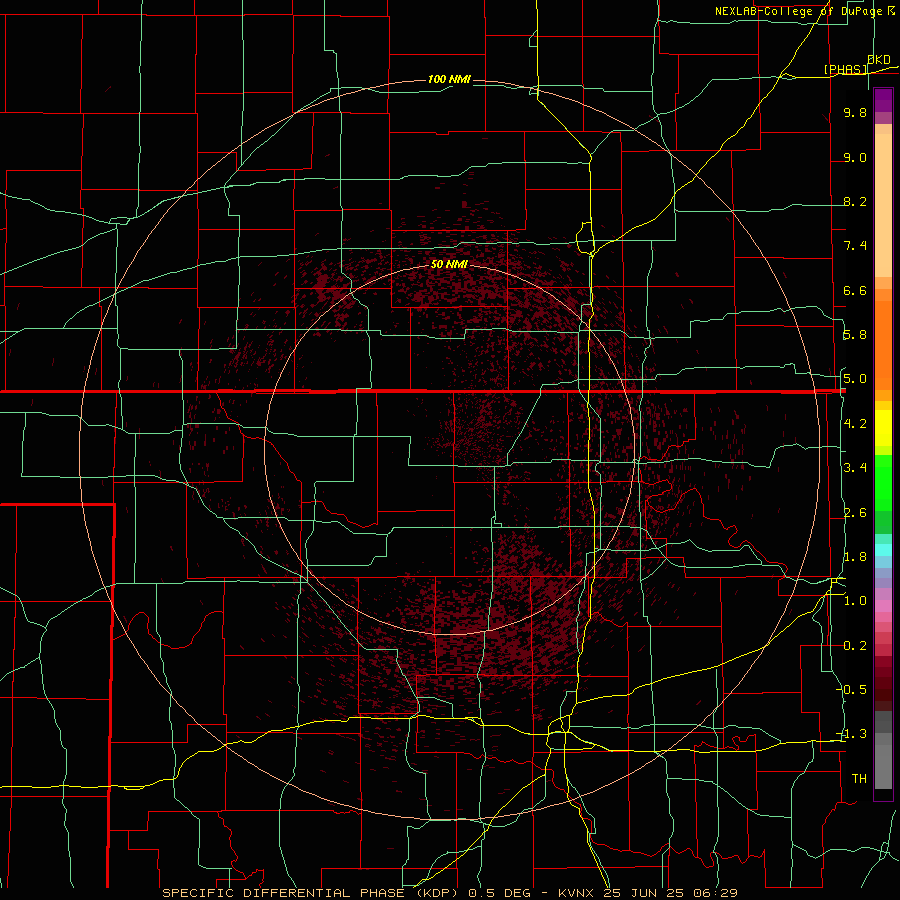This screenshot has width=900, height=900.
Task: Pick the light peach segment of color bar
Action: coord(883,205)
